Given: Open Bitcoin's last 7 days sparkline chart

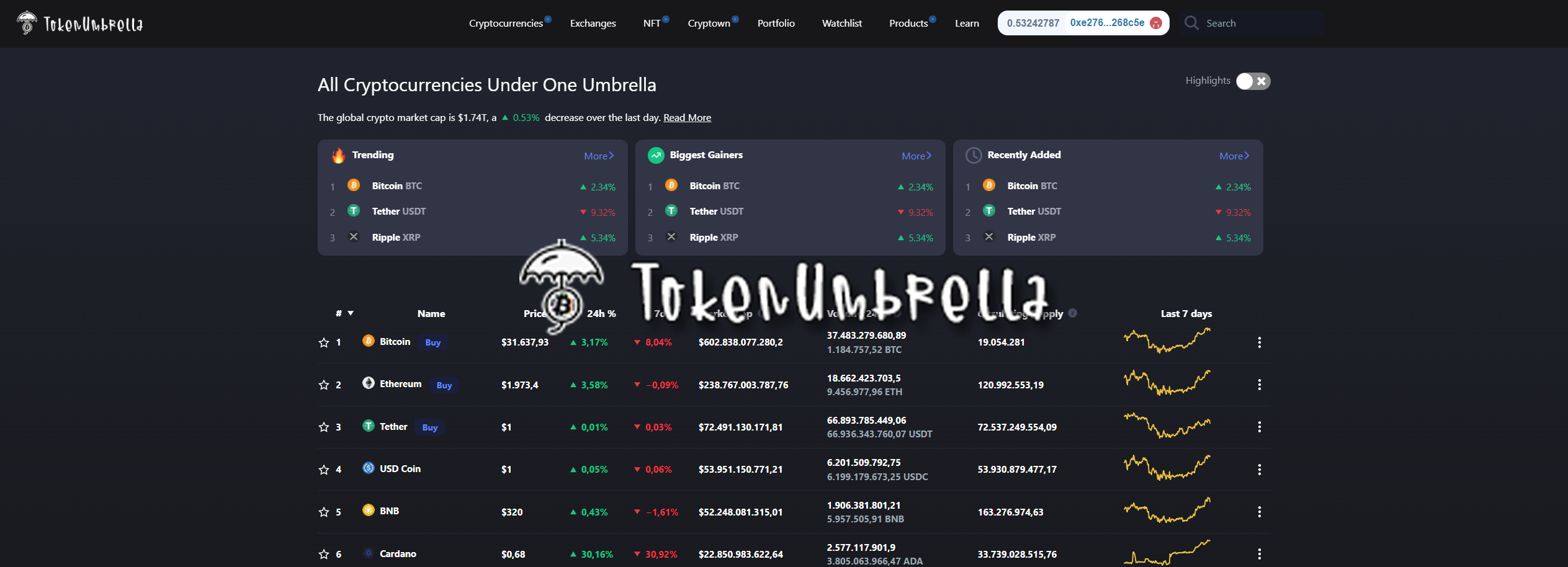Looking at the screenshot, I should pos(1167,340).
